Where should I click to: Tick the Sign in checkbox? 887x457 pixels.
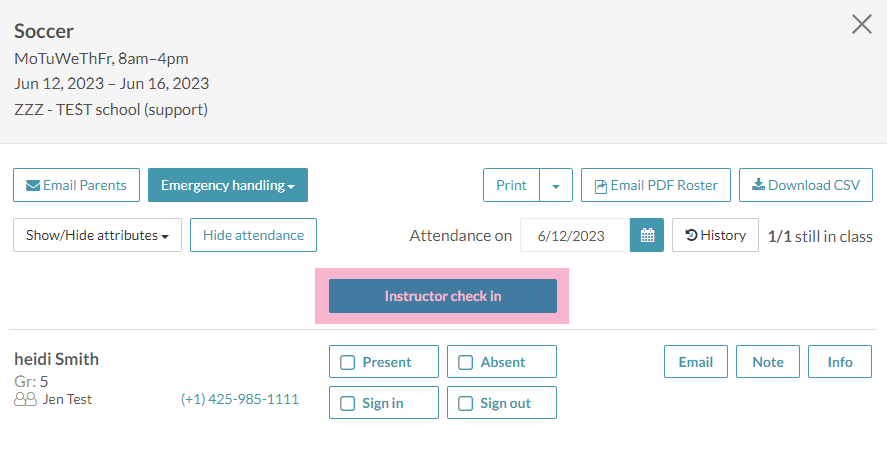click(x=348, y=404)
